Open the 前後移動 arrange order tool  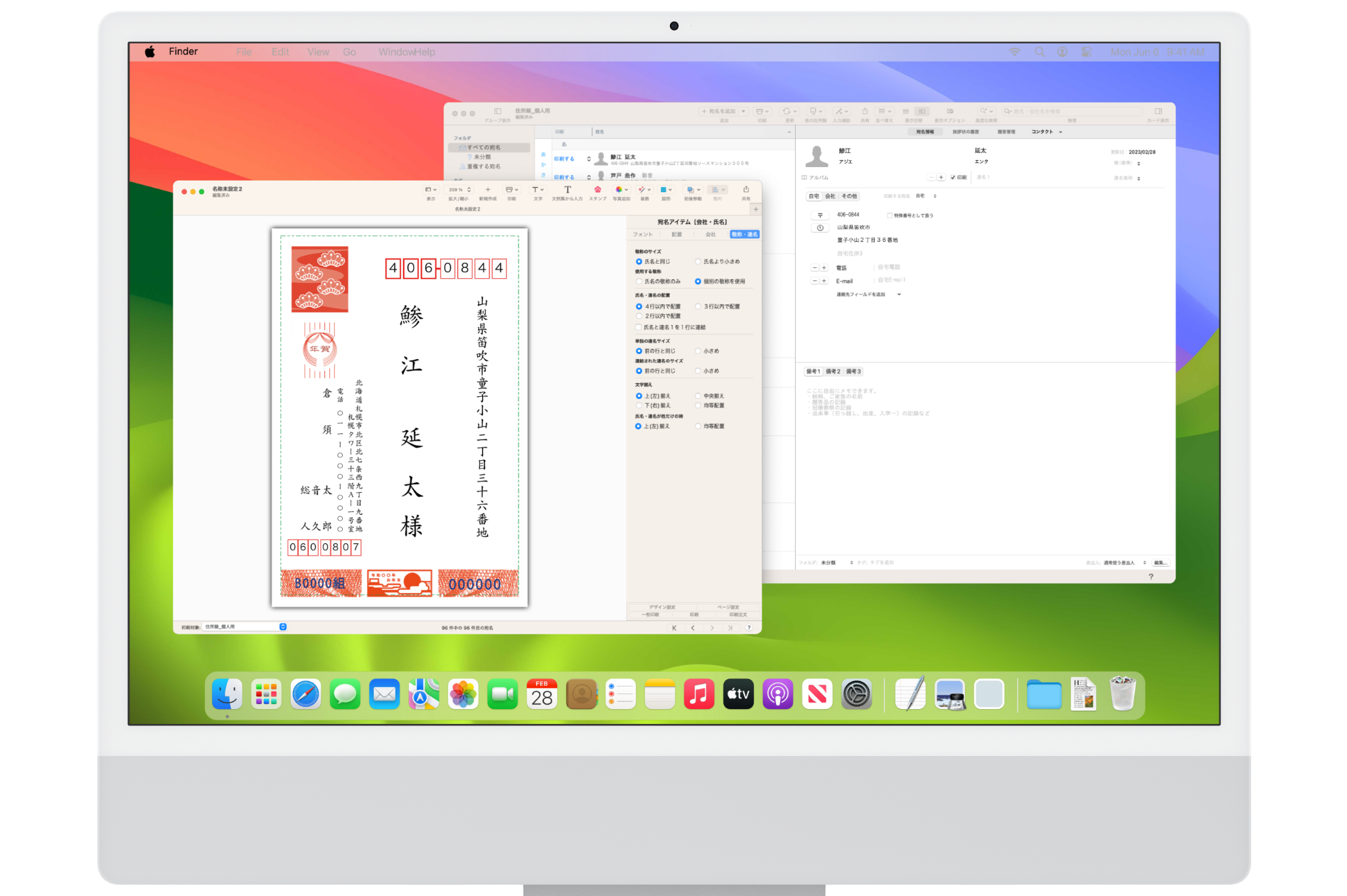692,190
